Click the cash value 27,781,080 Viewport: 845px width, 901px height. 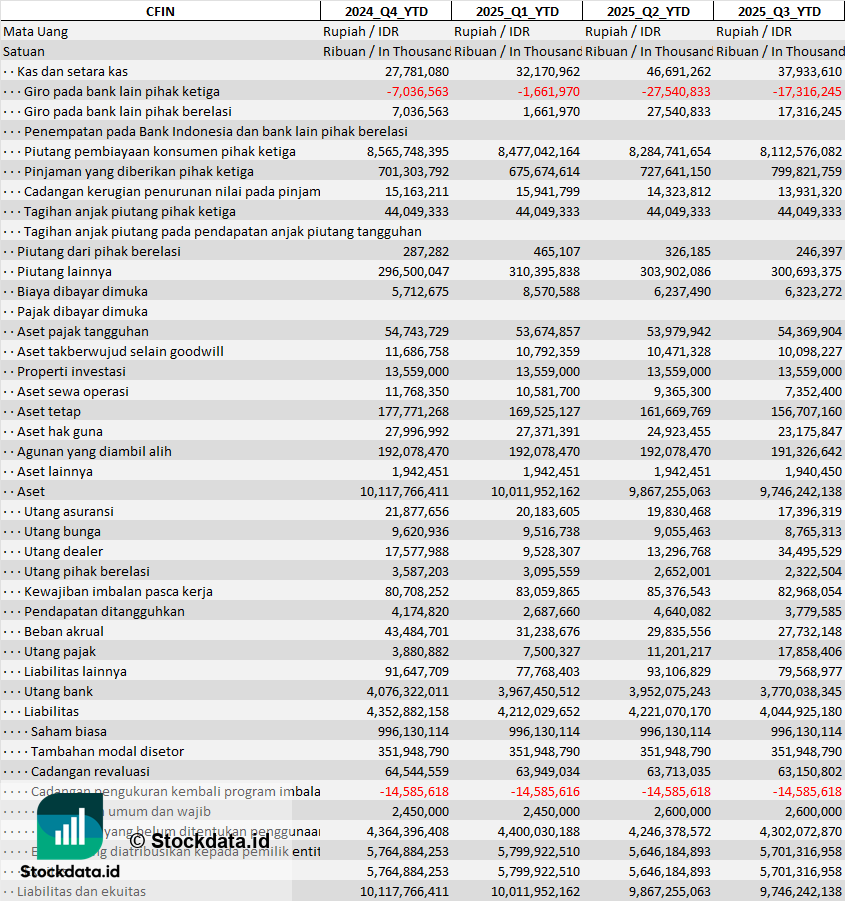click(417, 72)
